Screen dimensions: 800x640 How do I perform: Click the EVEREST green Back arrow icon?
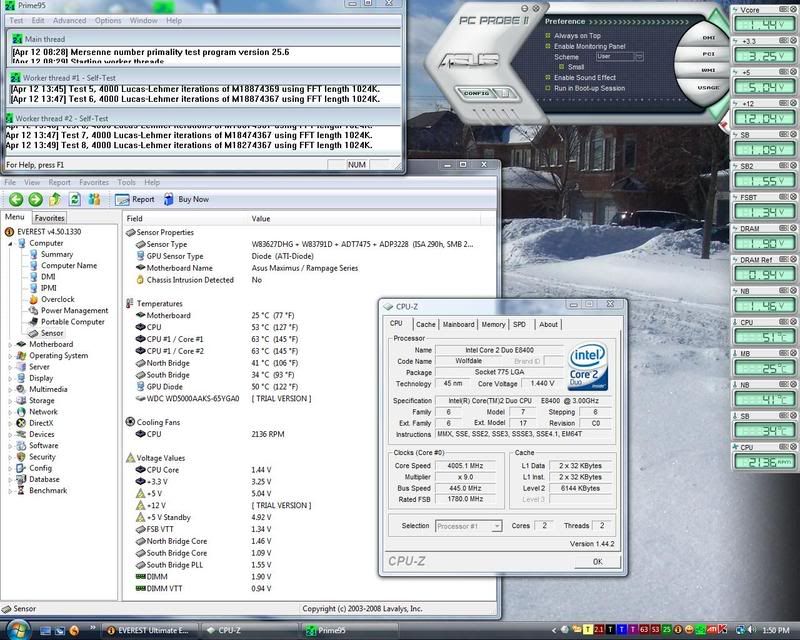coord(16,200)
